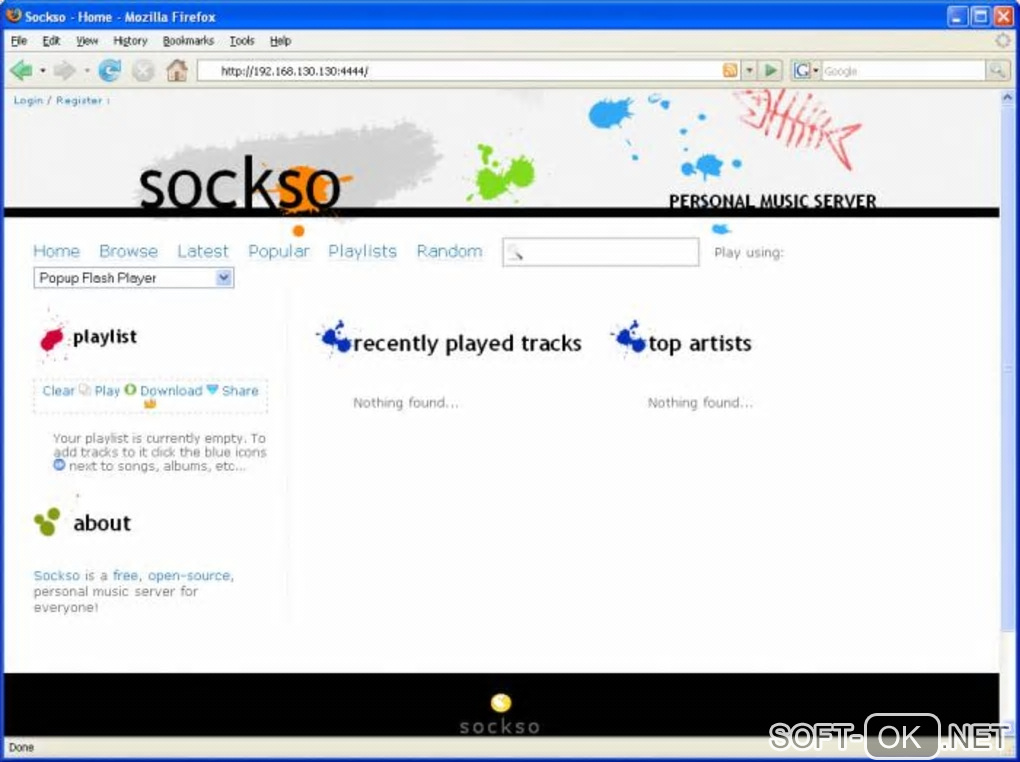Open the Google search engine selector
1020x762 pixels.
click(x=806, y=70)
